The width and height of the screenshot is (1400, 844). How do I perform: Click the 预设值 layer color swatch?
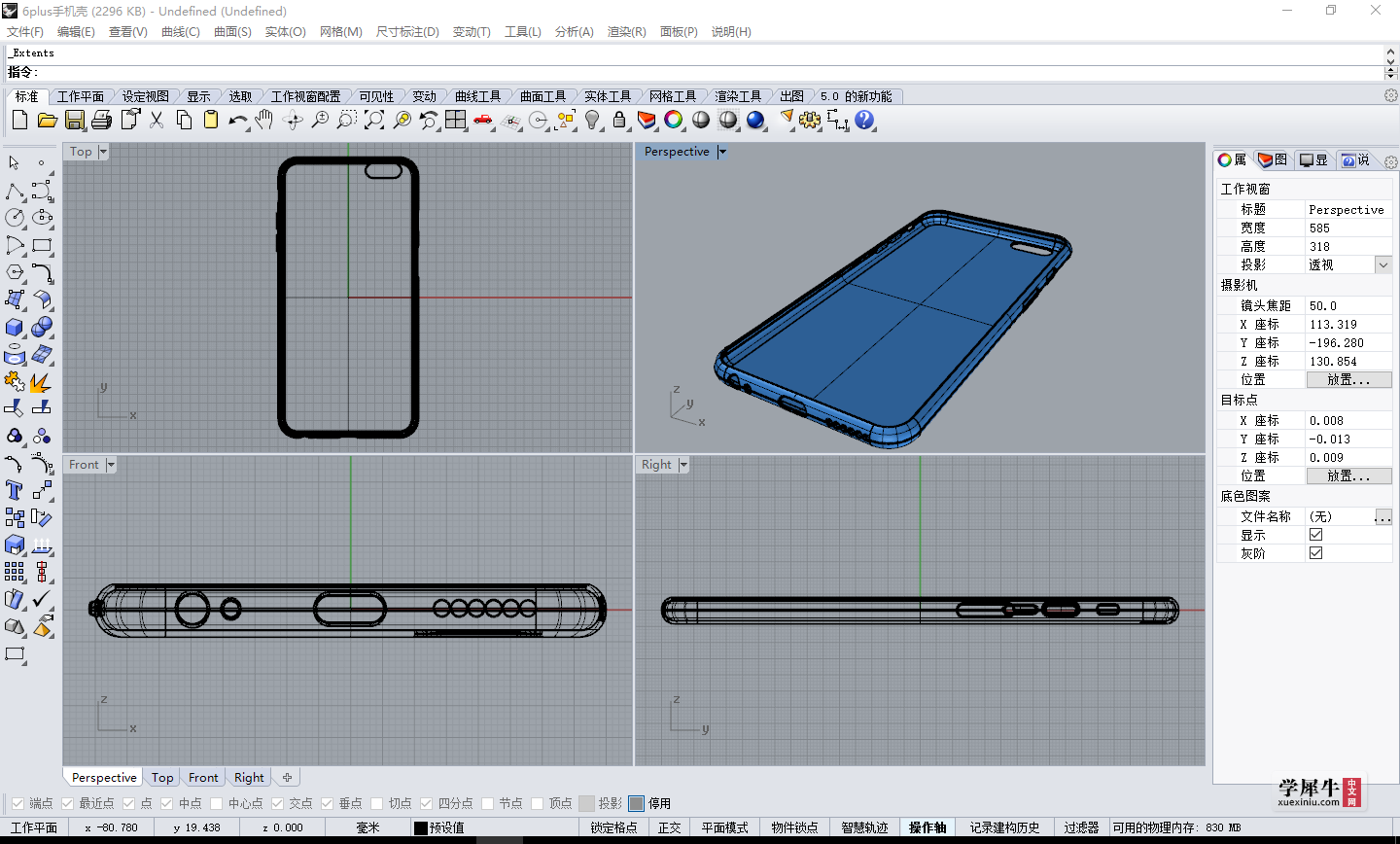click(x=421, y=827)
